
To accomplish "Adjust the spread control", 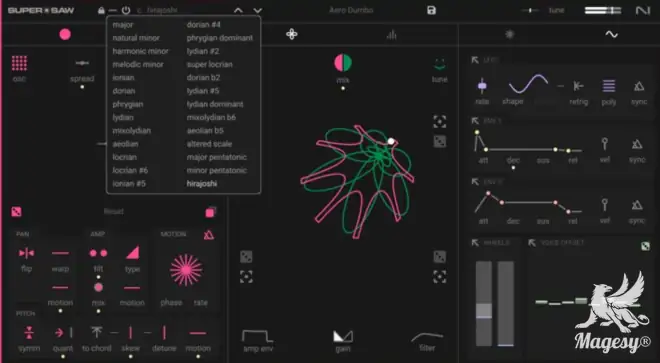I will [x=82, y=64].
